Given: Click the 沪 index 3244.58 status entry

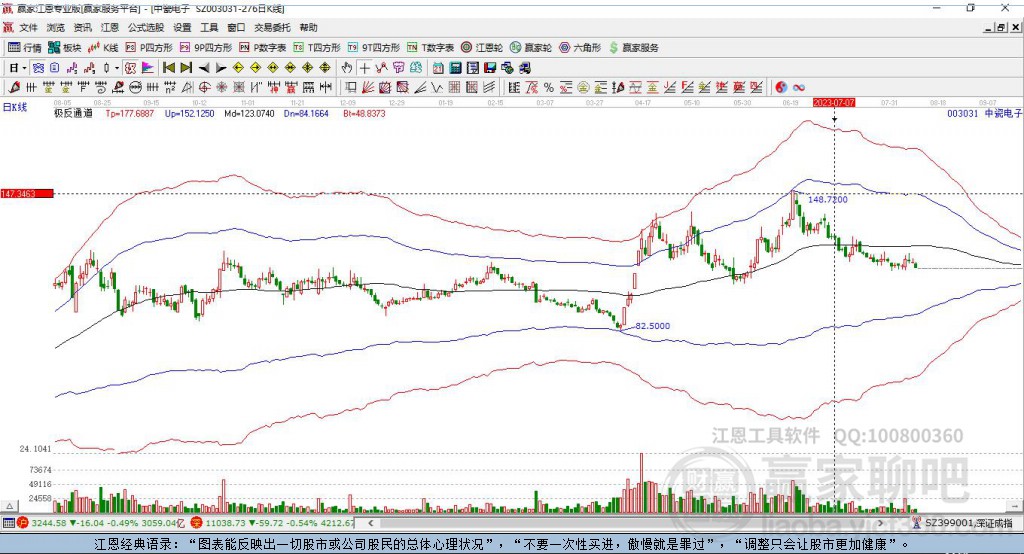Looking at the screenshot, I should pyautogui.click(x=101, y=523).
